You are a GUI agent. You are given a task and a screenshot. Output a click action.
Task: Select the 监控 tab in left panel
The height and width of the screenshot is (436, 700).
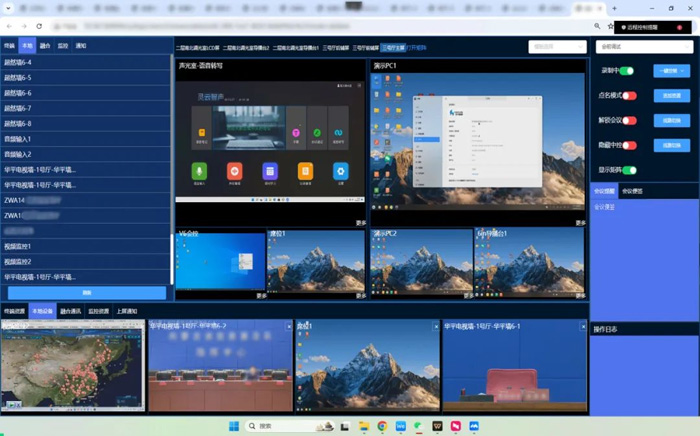[63, 46]
